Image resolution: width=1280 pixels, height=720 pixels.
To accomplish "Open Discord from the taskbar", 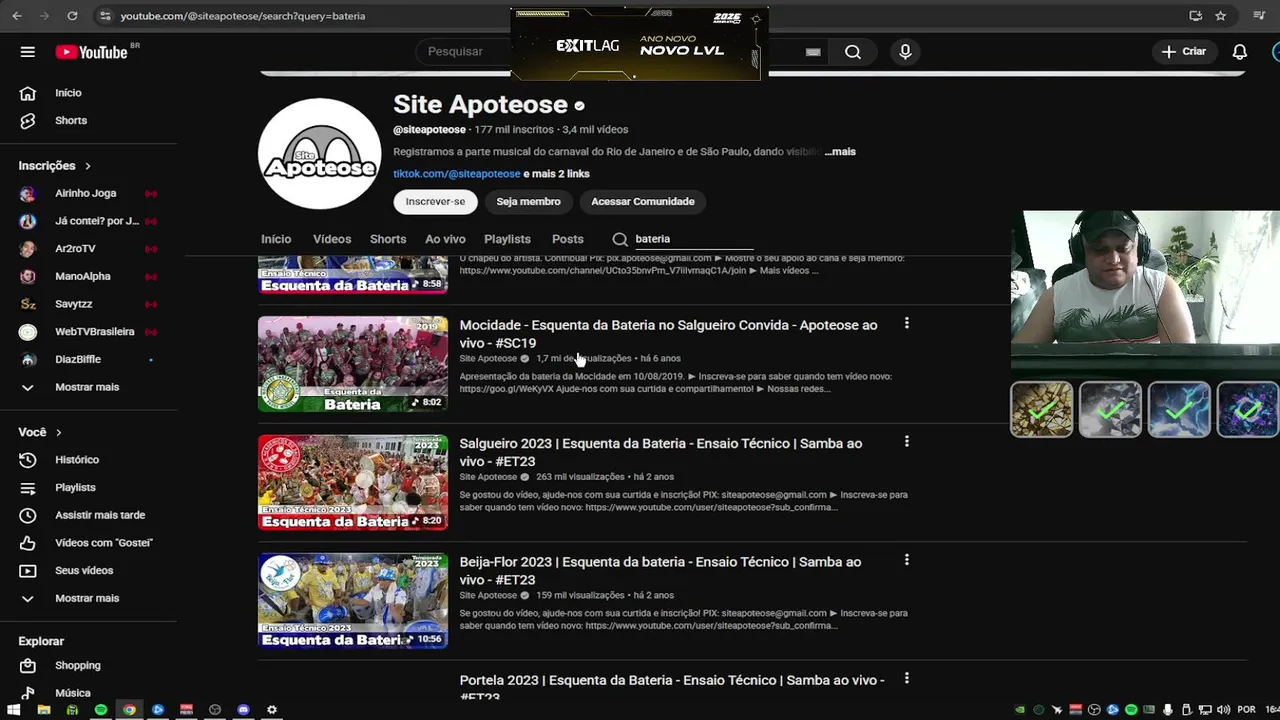I will tap(243, 710).
